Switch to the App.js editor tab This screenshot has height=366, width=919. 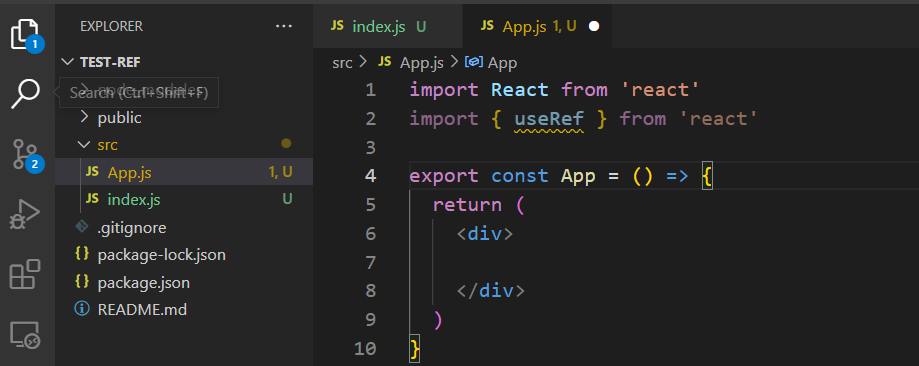pos(537,26)
